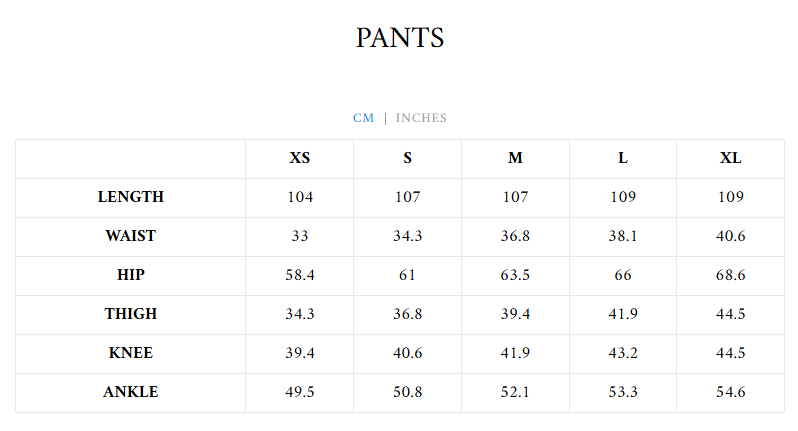
Task: Click the L knee value 43.2
Action: (623, 353)
